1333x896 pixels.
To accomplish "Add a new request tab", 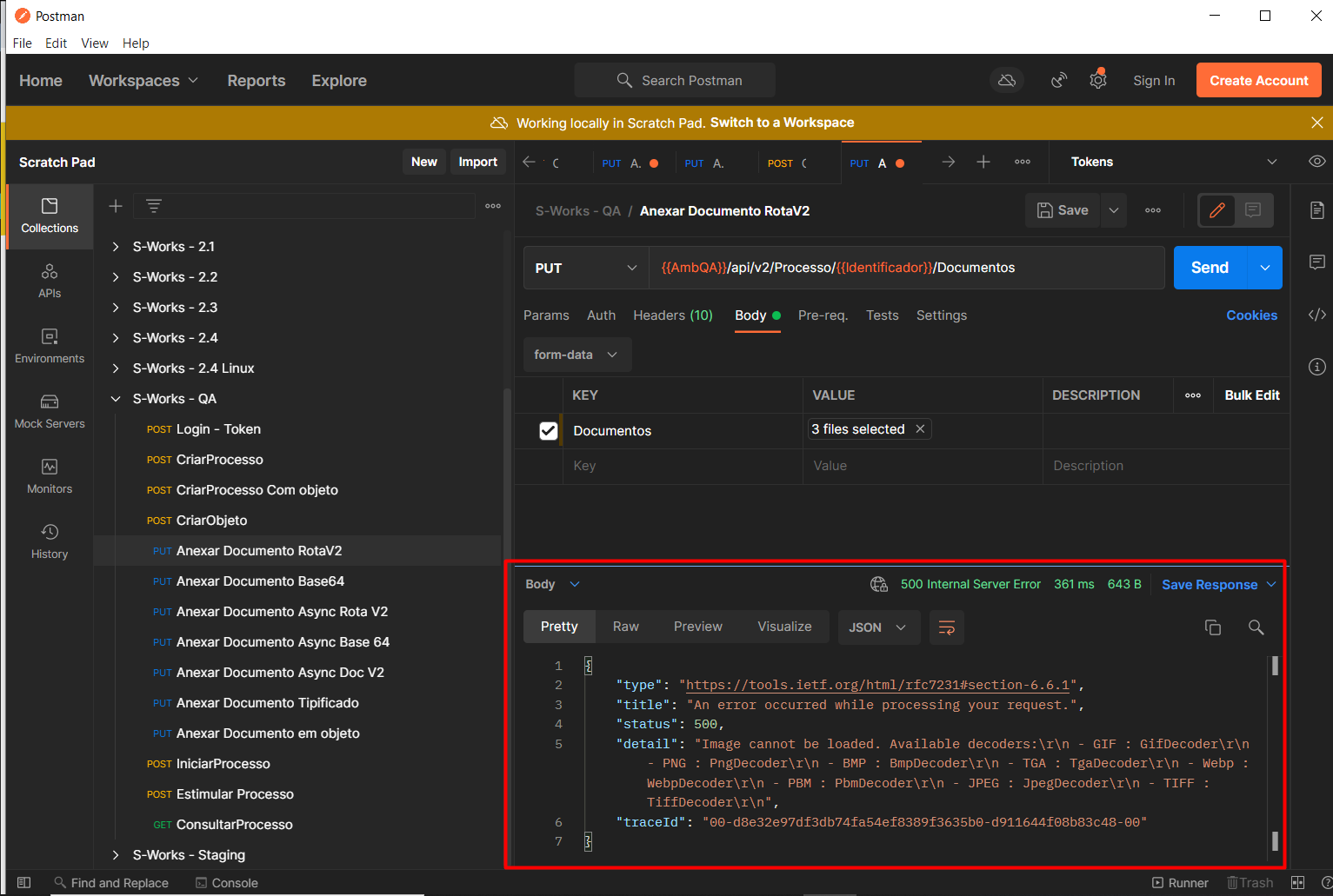I will tap(983, 162).
